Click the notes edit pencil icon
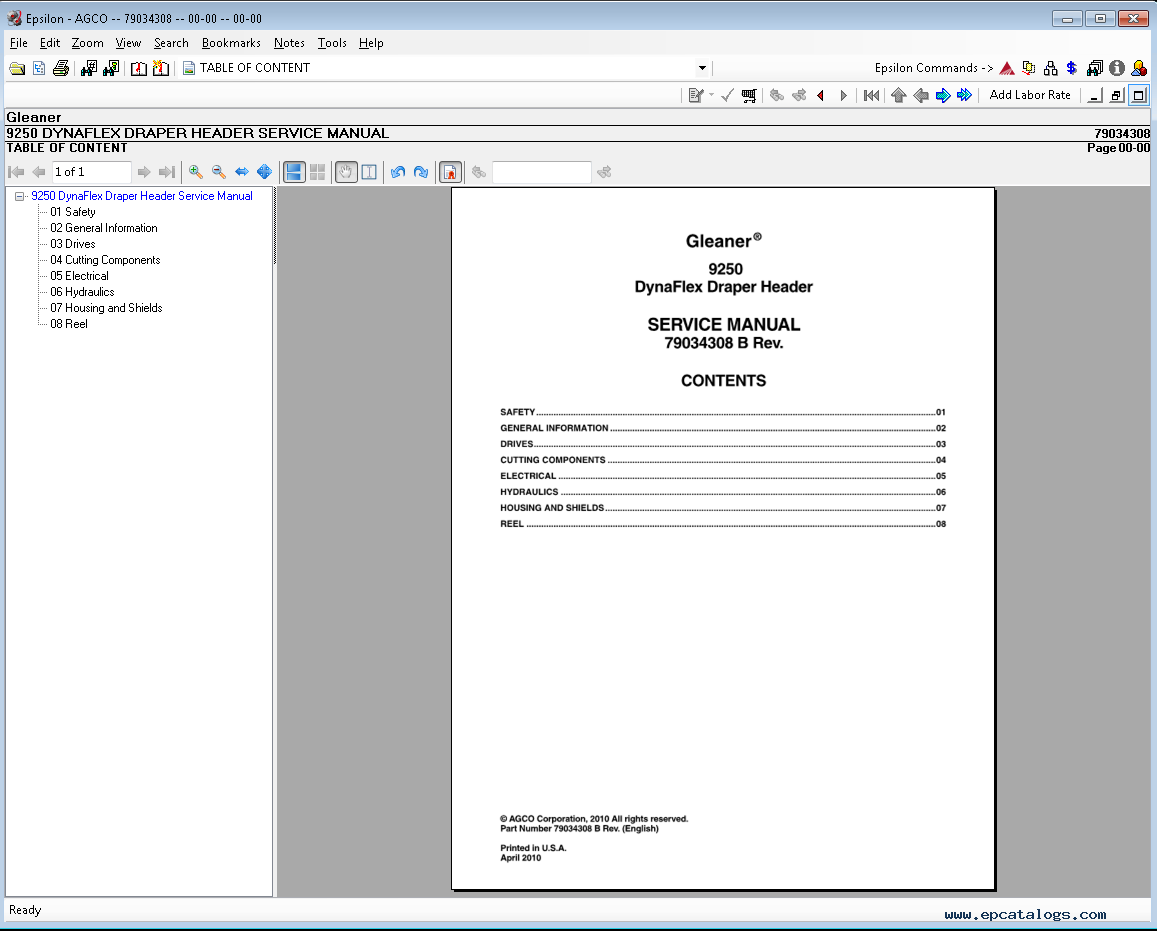The image size is (1157, 931). [x=696, y=95]
